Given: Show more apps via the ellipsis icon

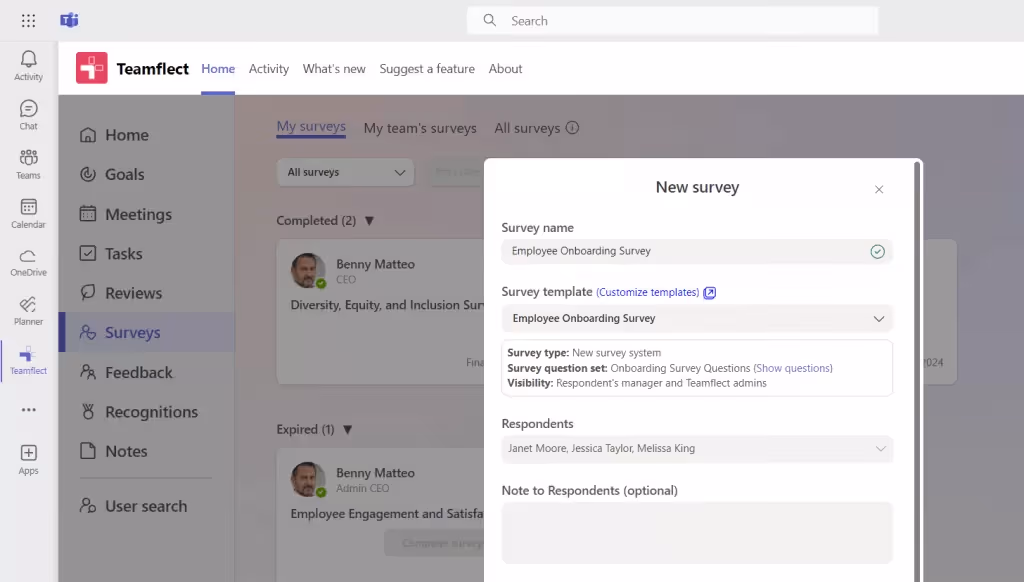Looking at the screenshot, I should point(29,410).
